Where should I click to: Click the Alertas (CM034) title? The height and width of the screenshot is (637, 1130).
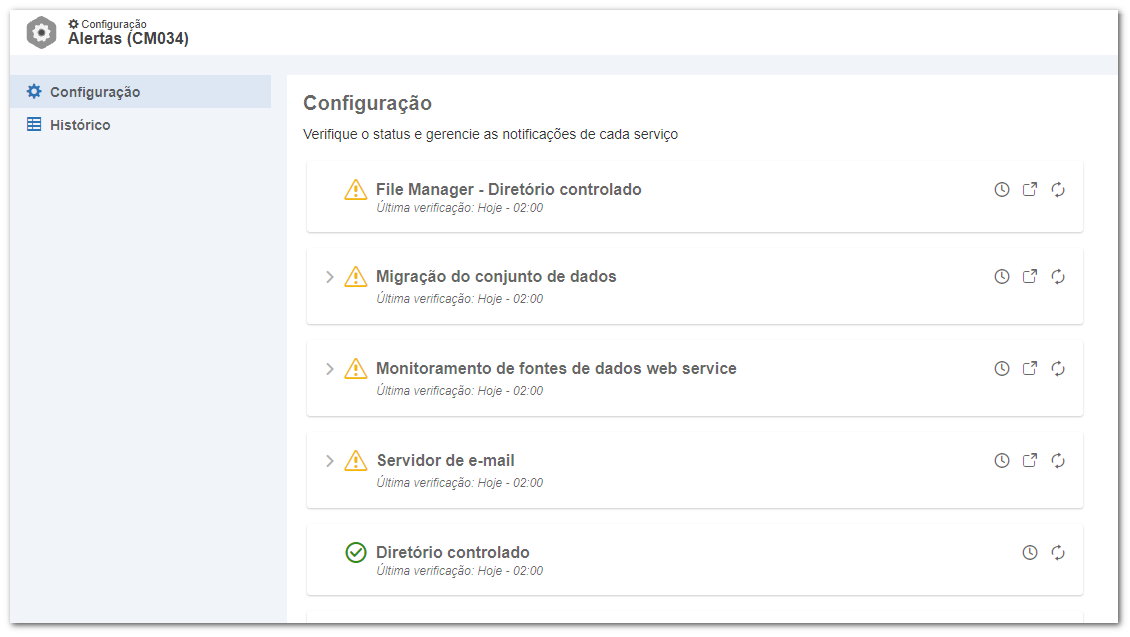click(x=128, y=39)
